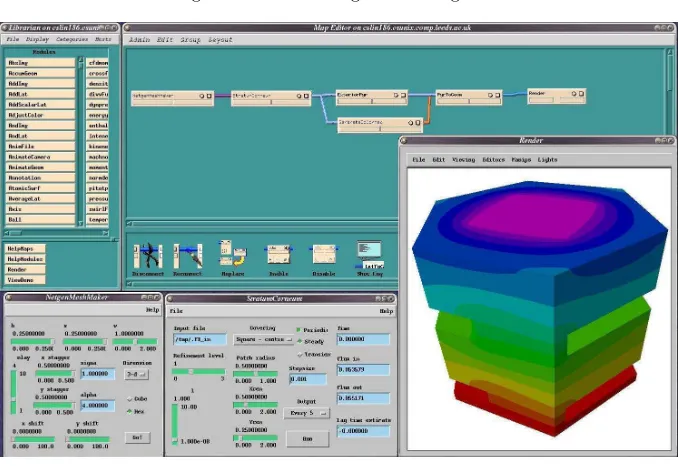Click the Enable module icon
This screenshot has height=466, width=678.
278,254
